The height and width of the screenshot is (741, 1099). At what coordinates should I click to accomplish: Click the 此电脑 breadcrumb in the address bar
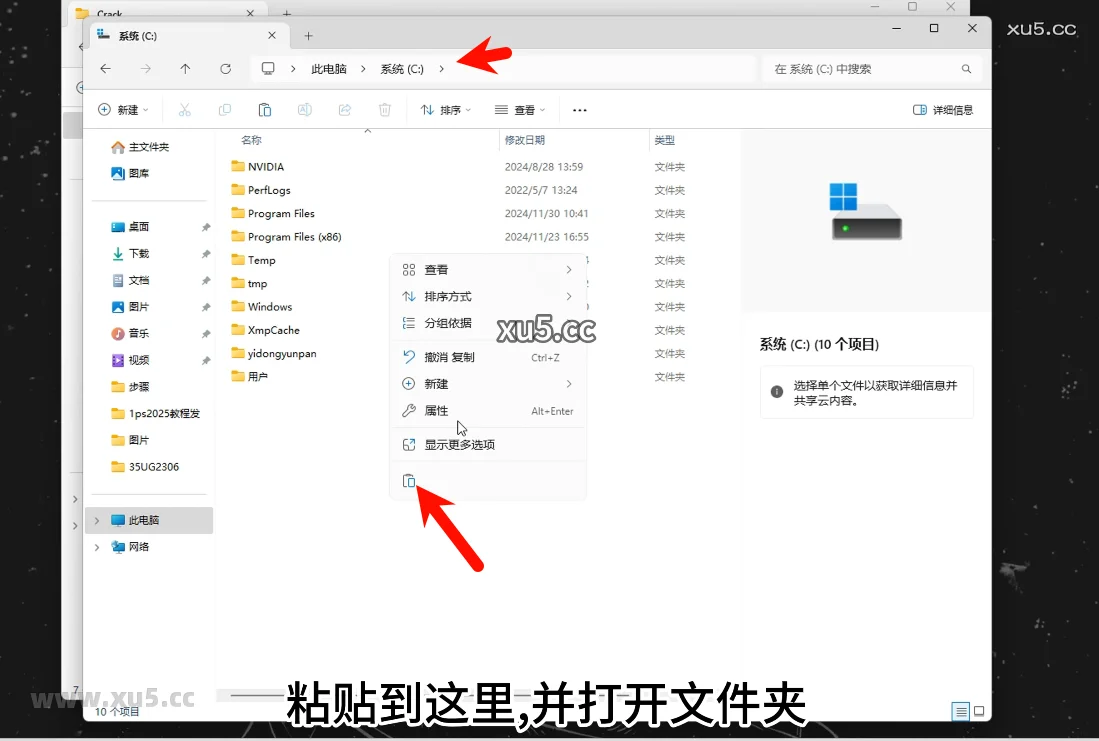pyautogui.click(x=329, y=69)
